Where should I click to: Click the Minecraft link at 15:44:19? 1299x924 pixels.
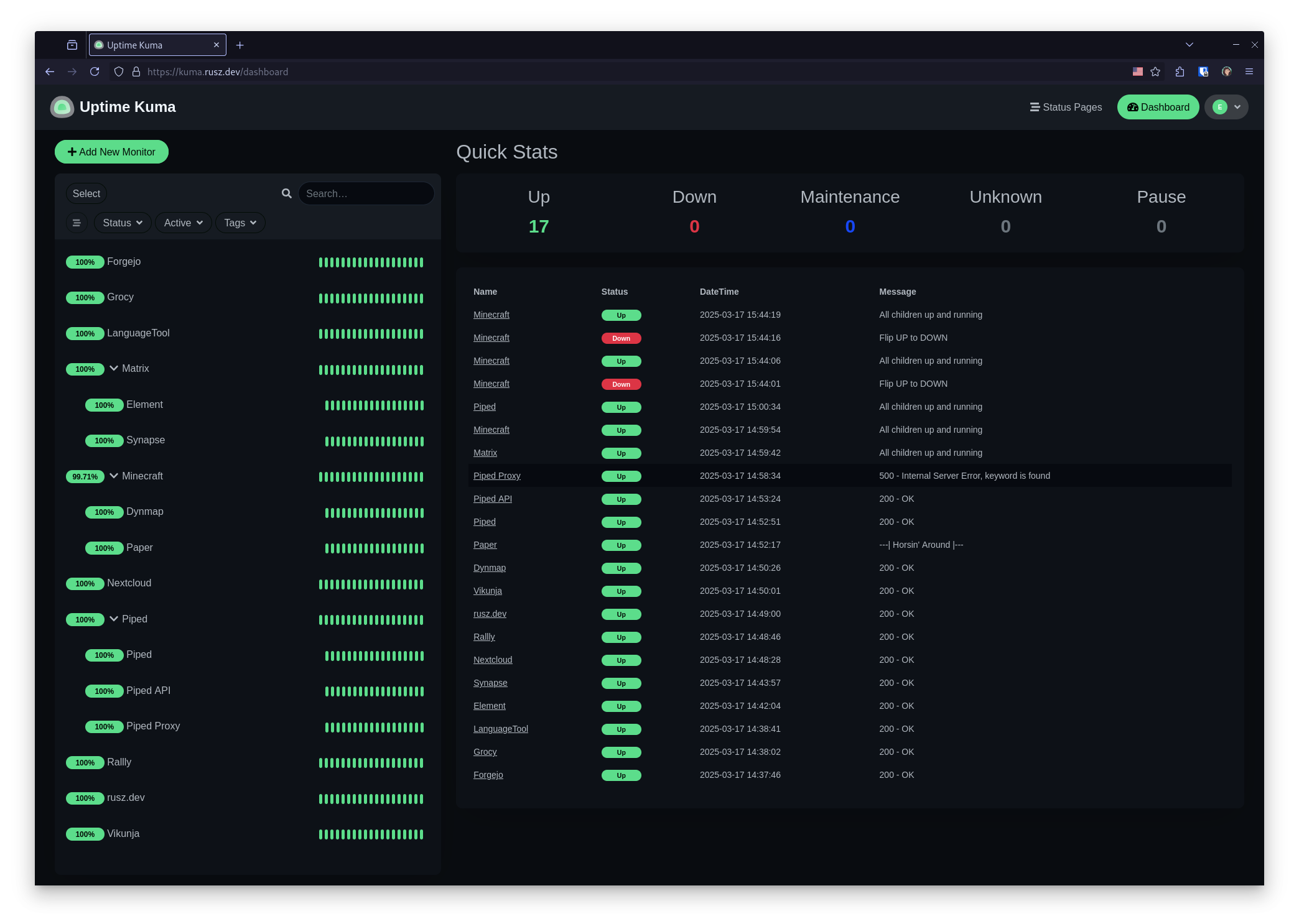click(491, 315)
